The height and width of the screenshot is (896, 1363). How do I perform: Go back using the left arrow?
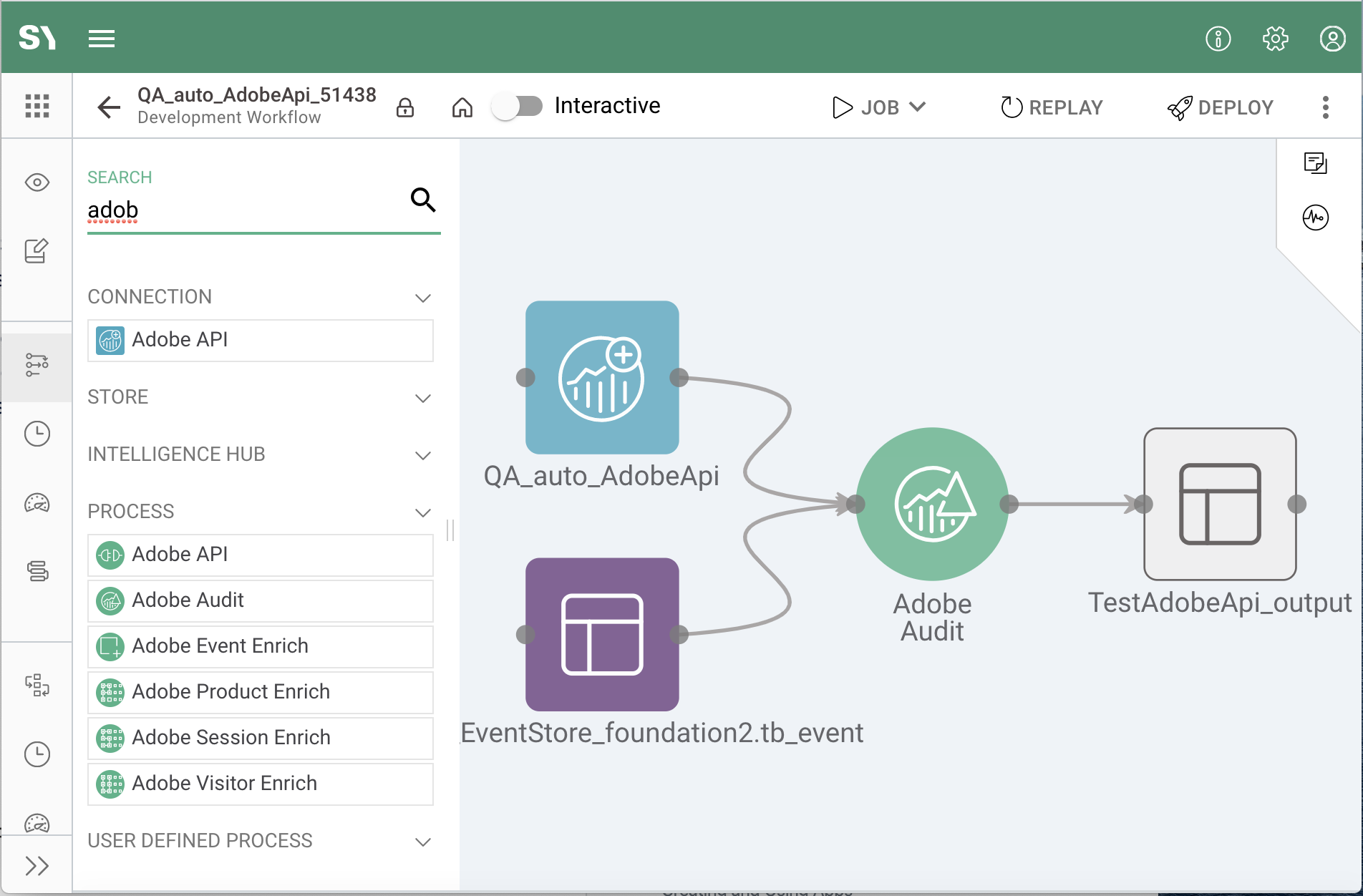click(109, 107)
